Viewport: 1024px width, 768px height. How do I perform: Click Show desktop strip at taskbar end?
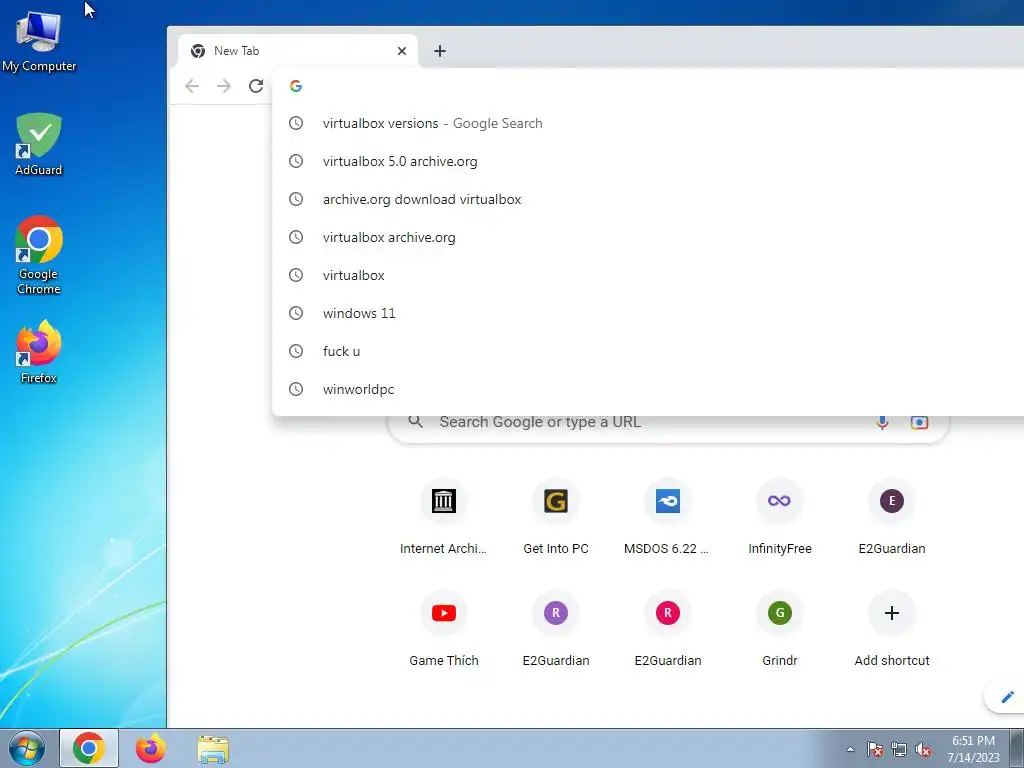1017,748
